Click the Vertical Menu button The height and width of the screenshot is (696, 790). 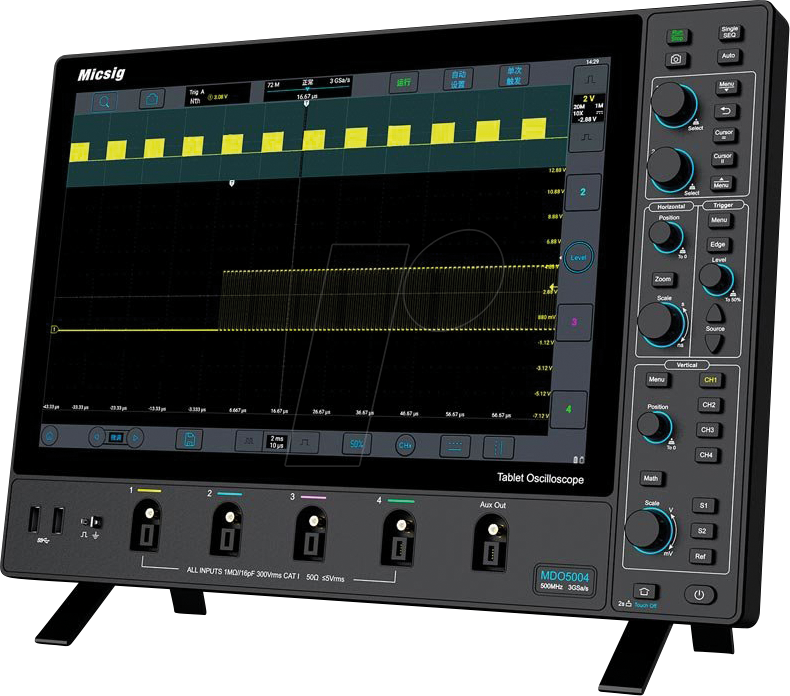click(656, 379)
